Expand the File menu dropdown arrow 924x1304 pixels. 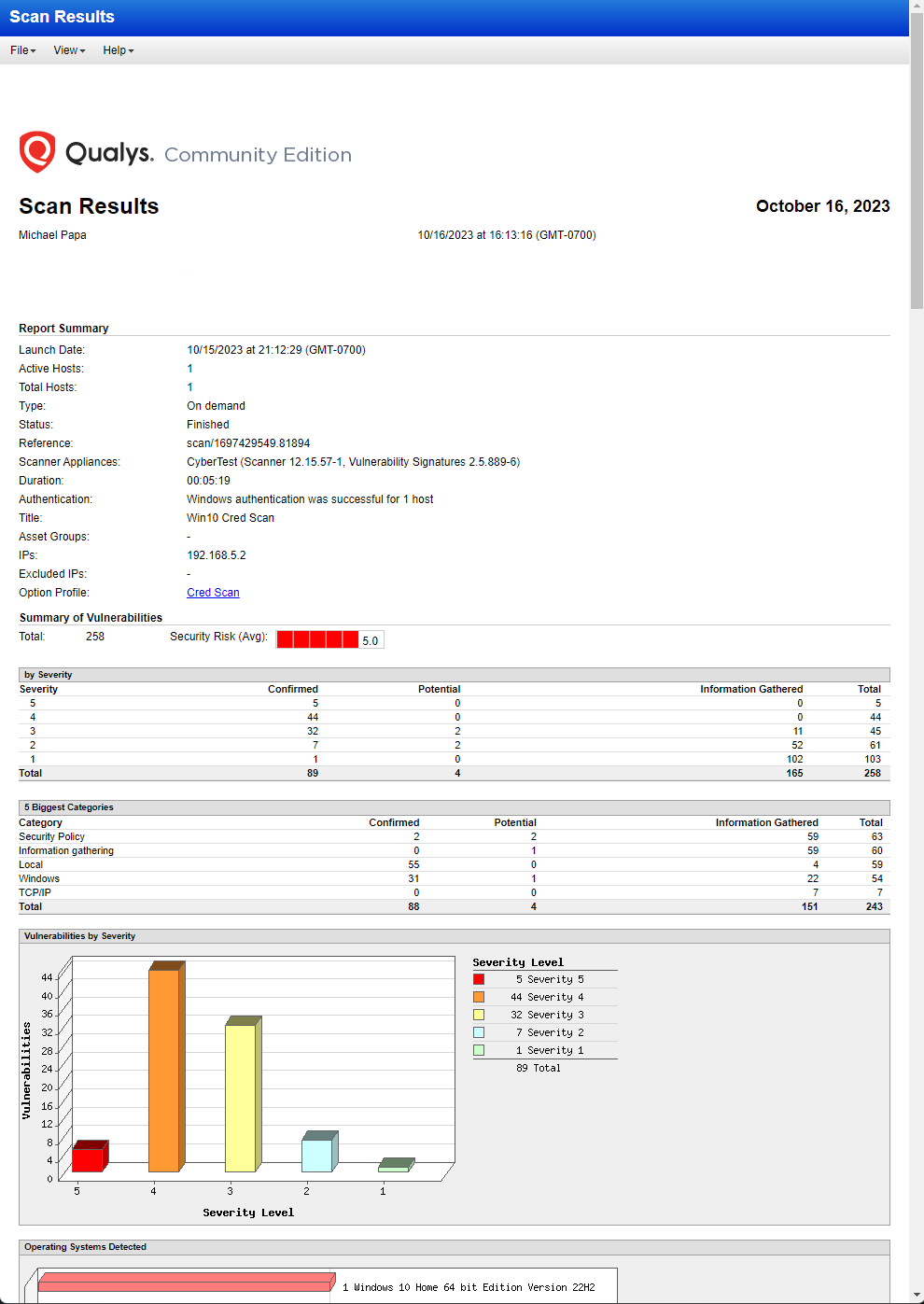[x=32, y=50]
